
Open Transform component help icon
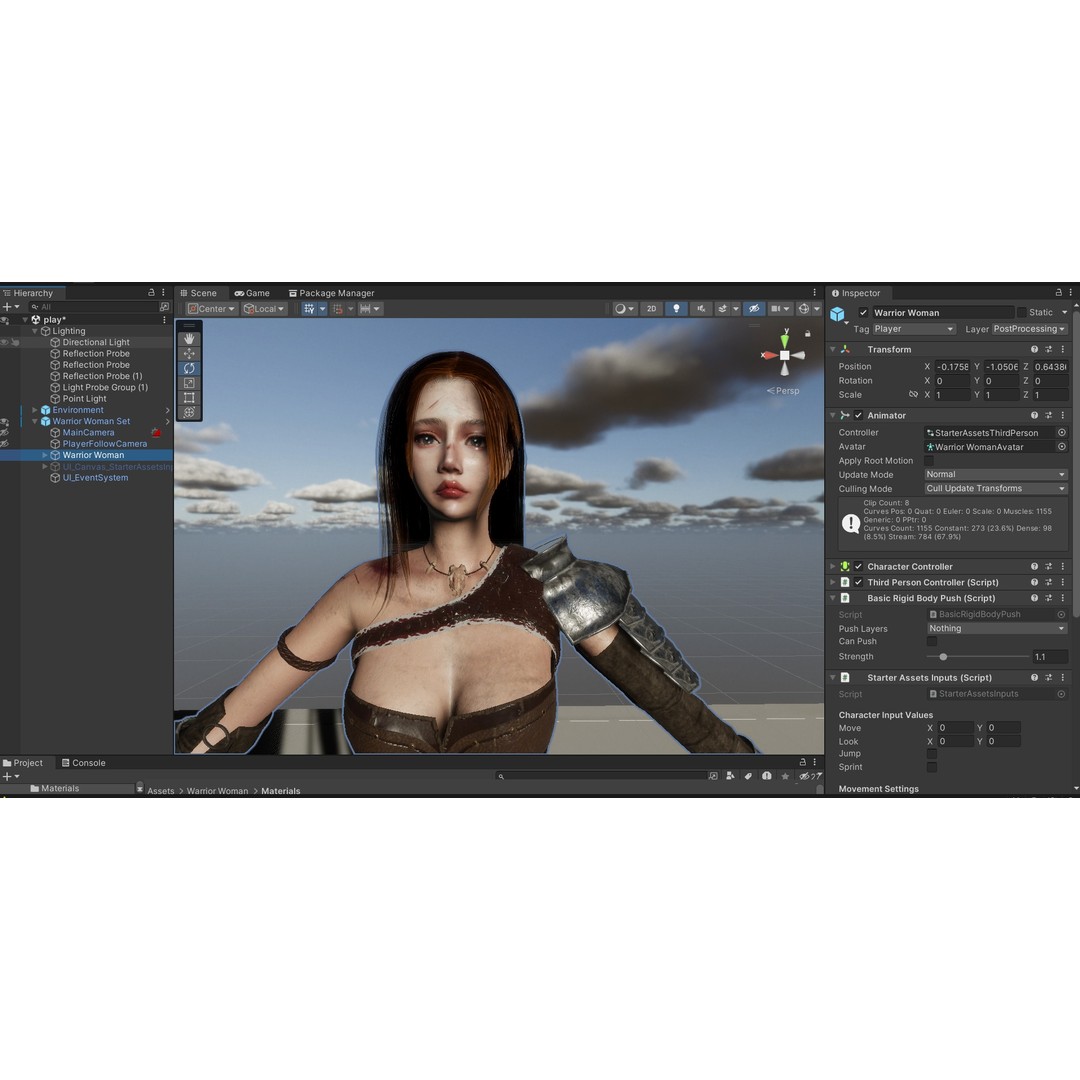pyautogui.click(x=1034, y=349)
